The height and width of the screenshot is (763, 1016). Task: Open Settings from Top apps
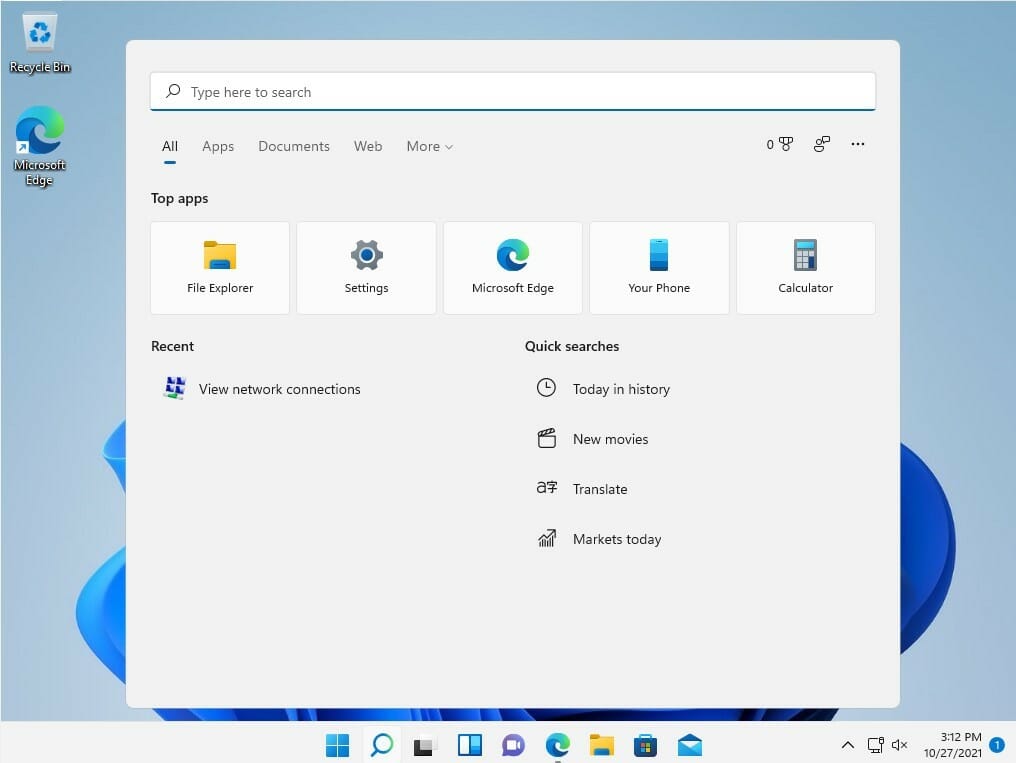click(x=366, y=268)
